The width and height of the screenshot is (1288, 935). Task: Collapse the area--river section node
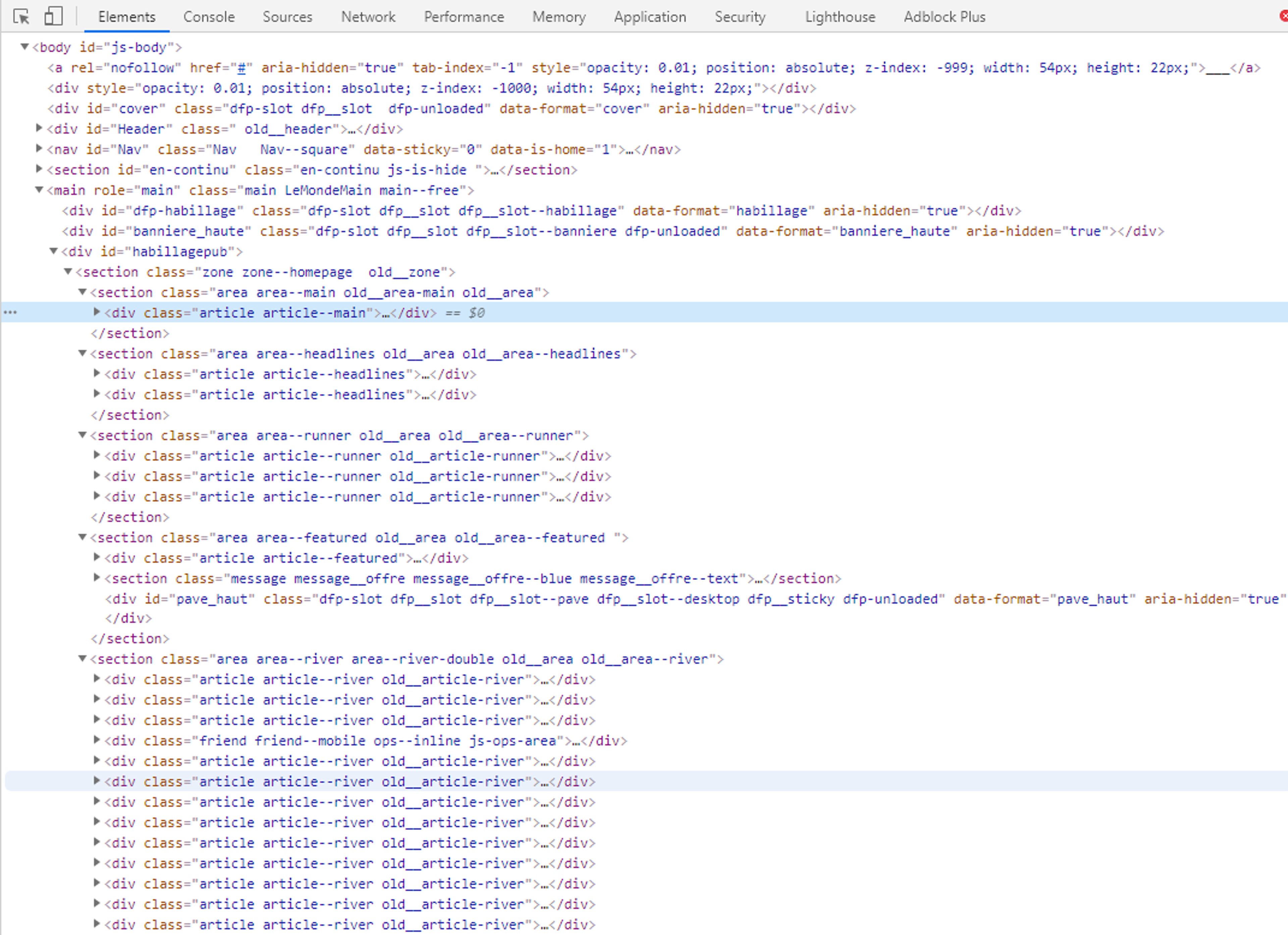click(83, 658)
